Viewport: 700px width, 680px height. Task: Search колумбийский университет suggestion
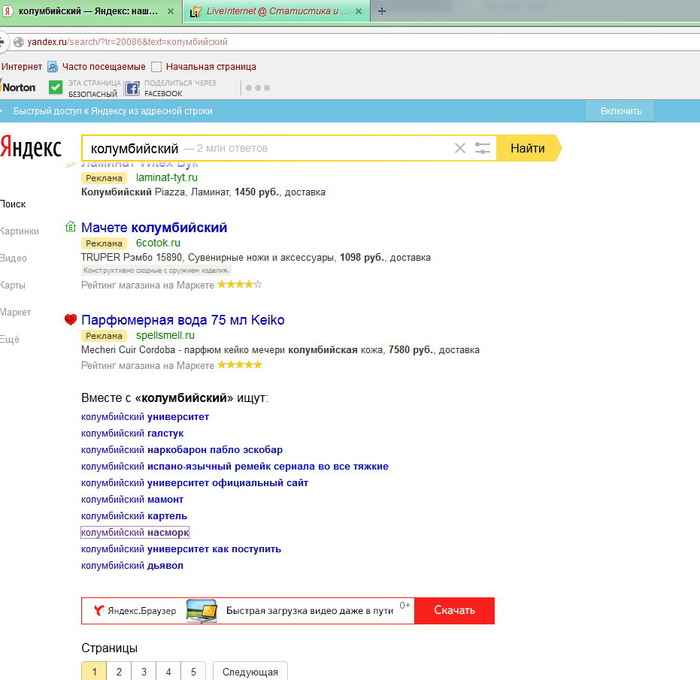[x=145, y=417]
